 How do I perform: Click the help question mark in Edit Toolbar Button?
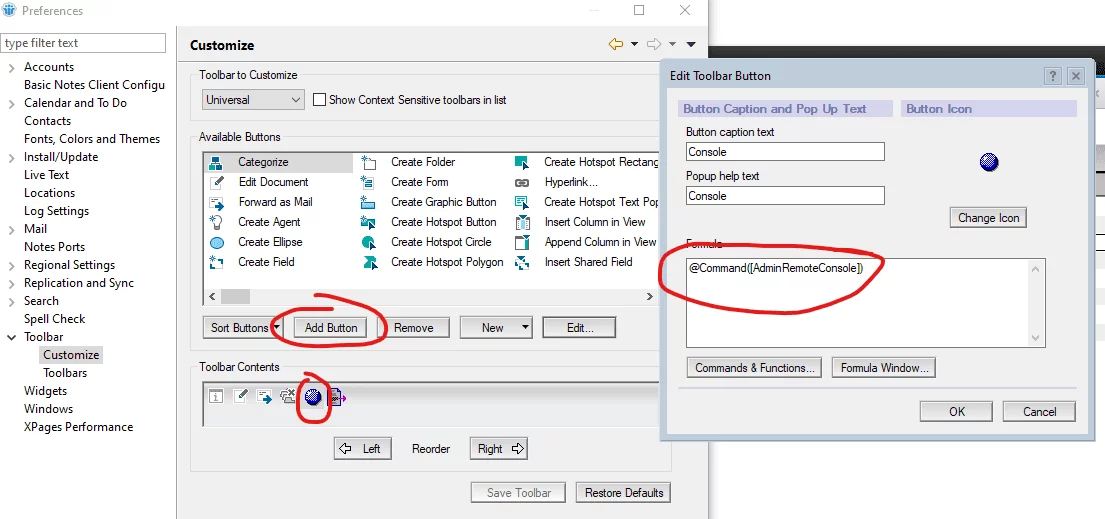[1053, 76]
